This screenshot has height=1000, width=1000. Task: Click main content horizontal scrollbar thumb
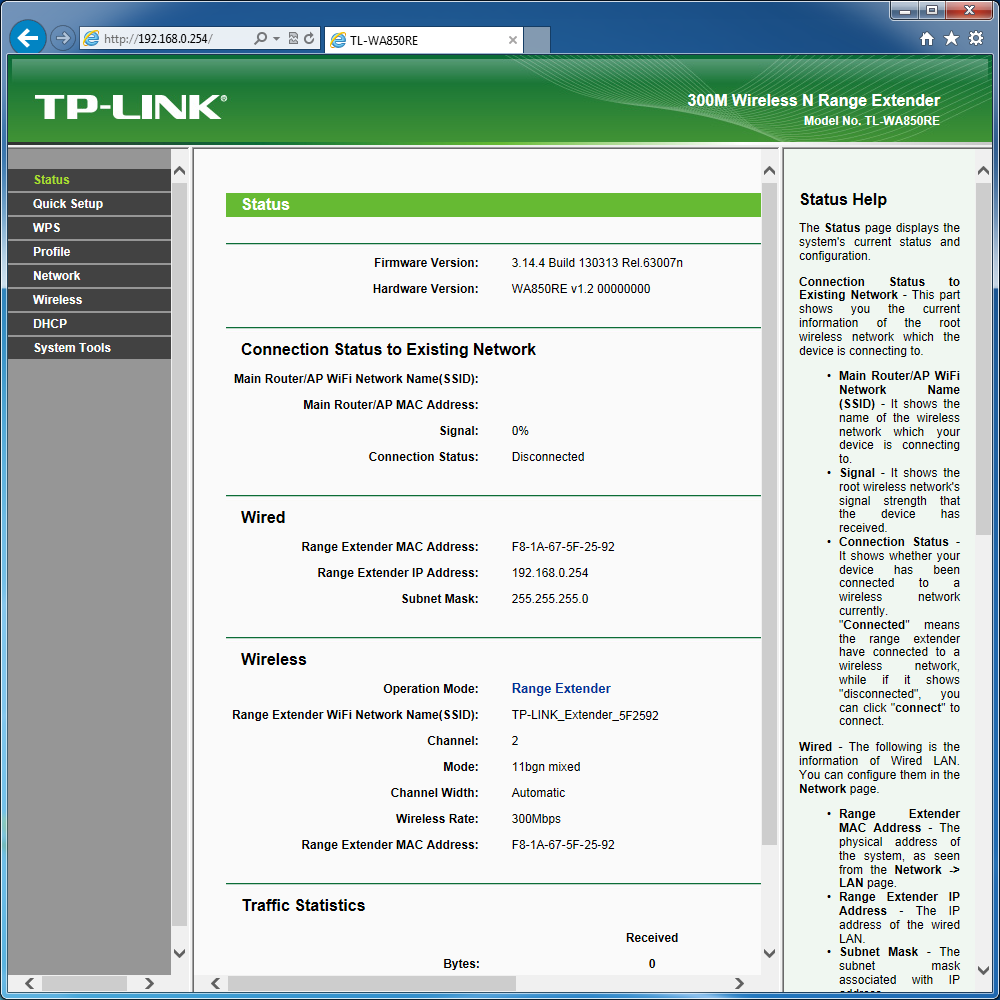[372, 983]
